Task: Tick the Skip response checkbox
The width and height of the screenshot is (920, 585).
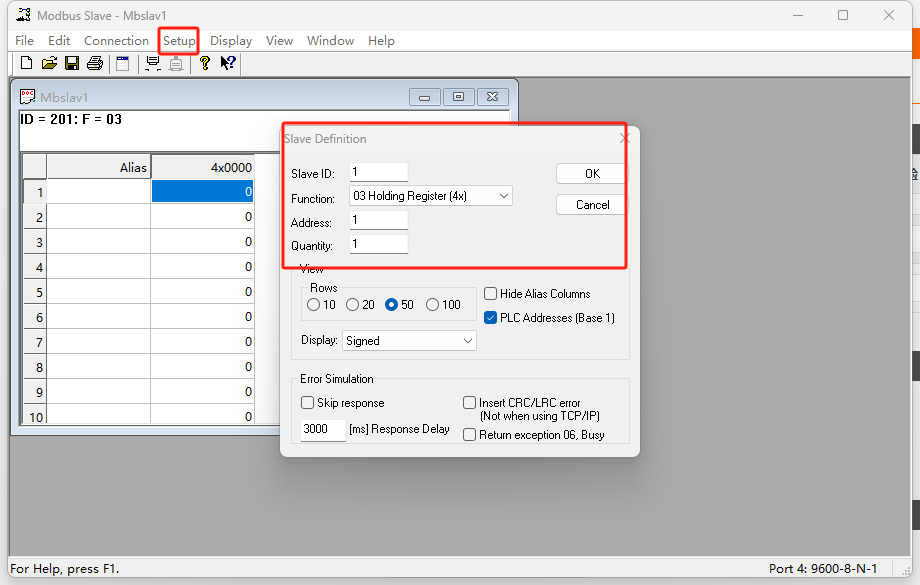Action: [x=308, y=403]
